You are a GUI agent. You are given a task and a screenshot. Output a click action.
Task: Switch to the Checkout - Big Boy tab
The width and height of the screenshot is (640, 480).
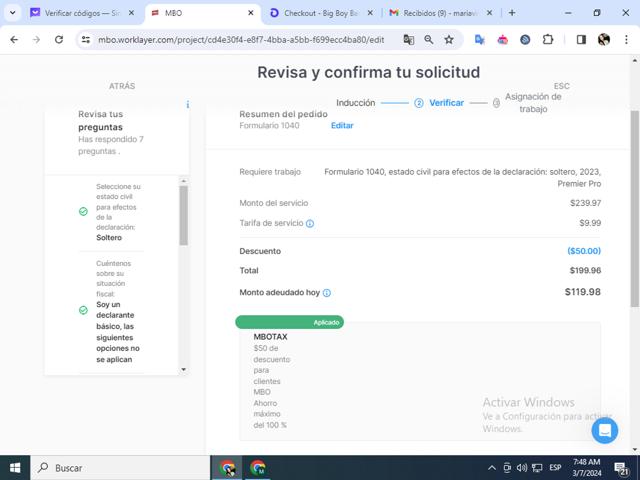click(x=320, y=13)
